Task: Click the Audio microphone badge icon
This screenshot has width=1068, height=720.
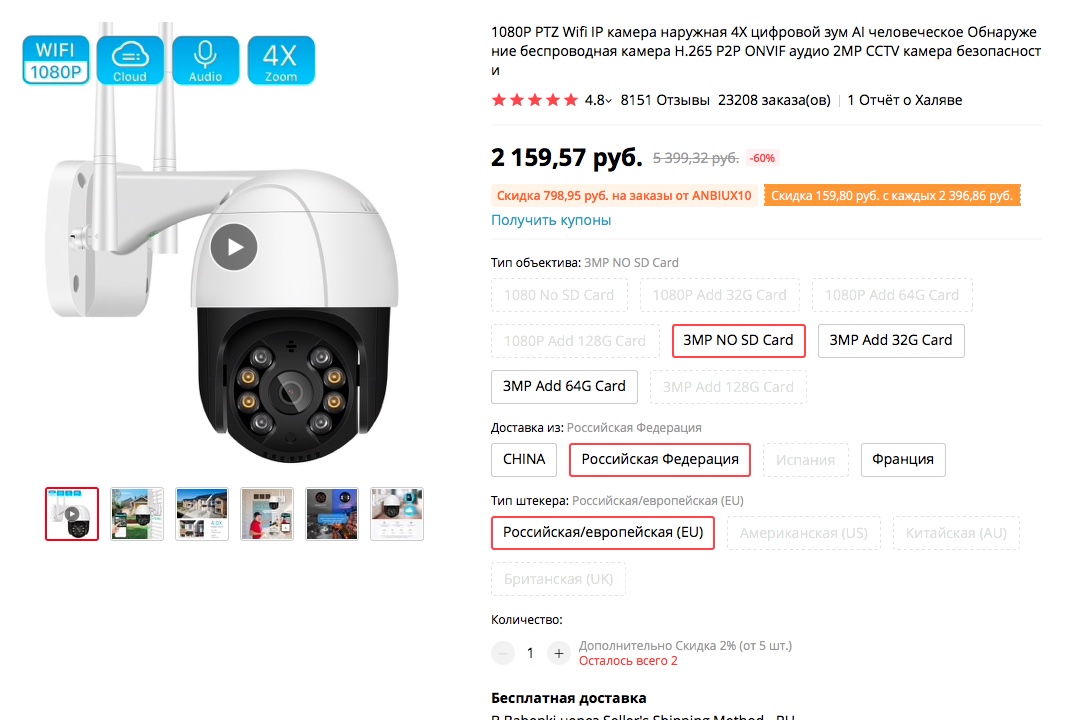Action: pos(205,60)
